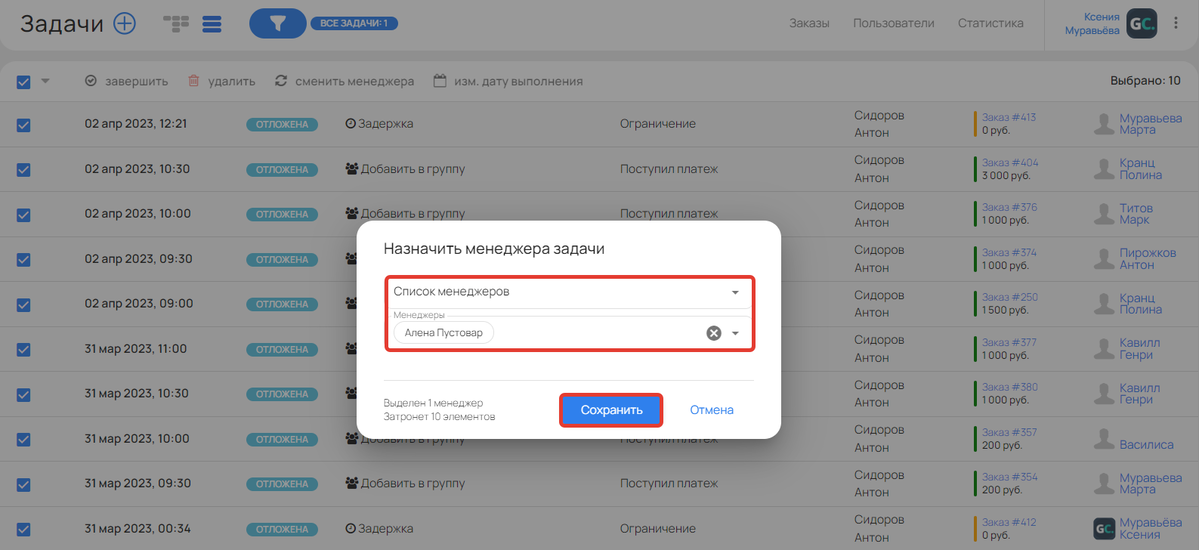1199x550 pixels.
Task: Click the red trash icon for удалить
Action: (193, 81)
